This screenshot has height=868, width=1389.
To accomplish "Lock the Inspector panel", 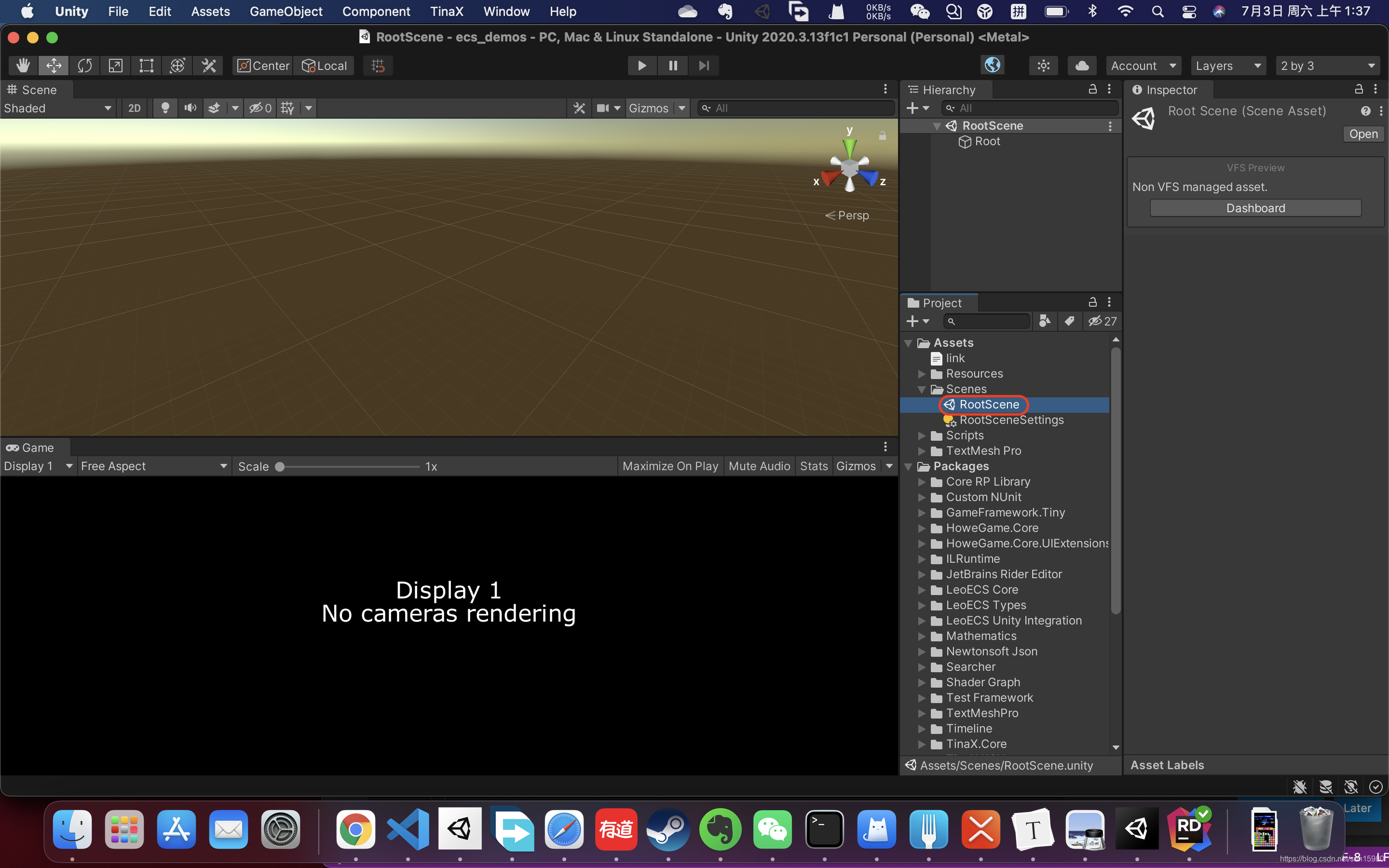I will [x=1359, y=89].
